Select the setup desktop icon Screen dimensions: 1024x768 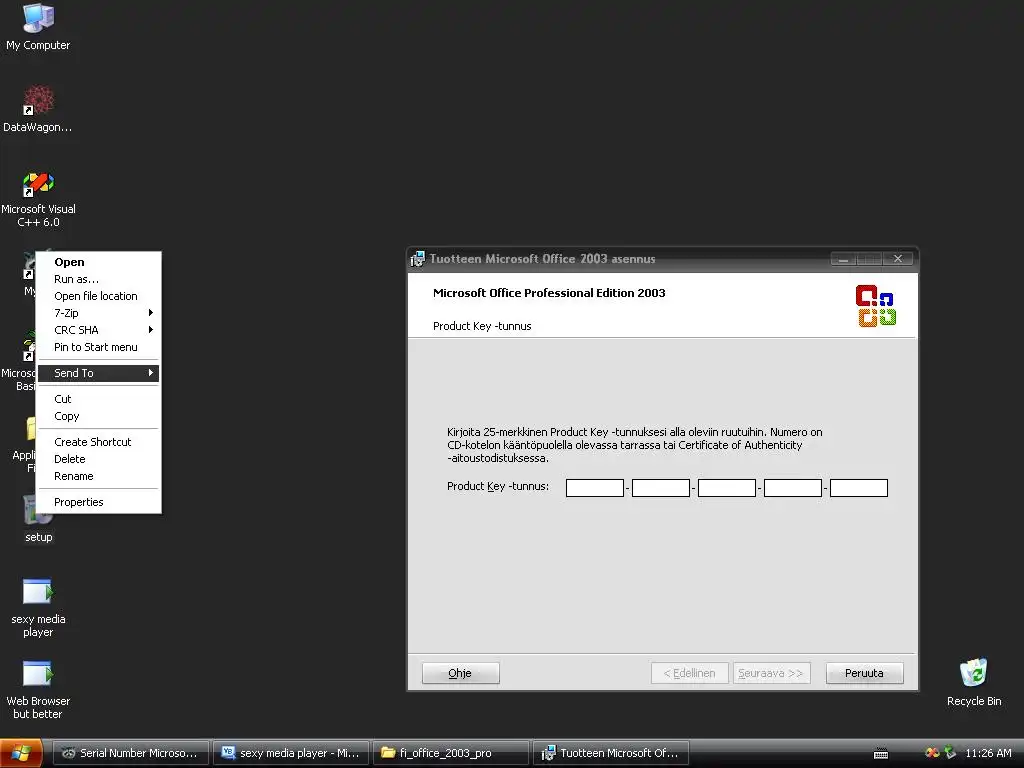38,519
